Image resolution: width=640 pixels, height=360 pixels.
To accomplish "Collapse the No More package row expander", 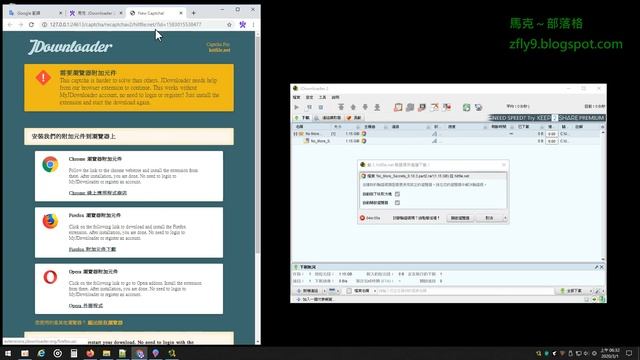I will tap(295, 133).
